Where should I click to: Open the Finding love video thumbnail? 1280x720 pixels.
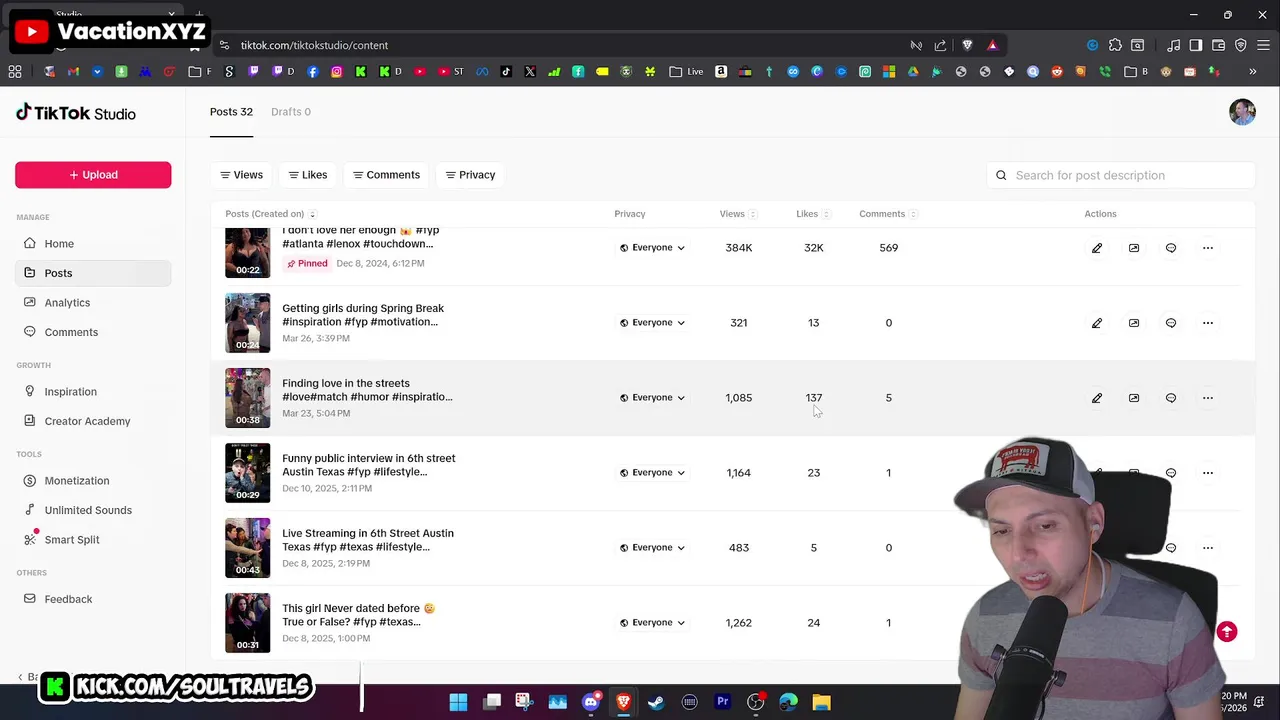click(247, 398)
